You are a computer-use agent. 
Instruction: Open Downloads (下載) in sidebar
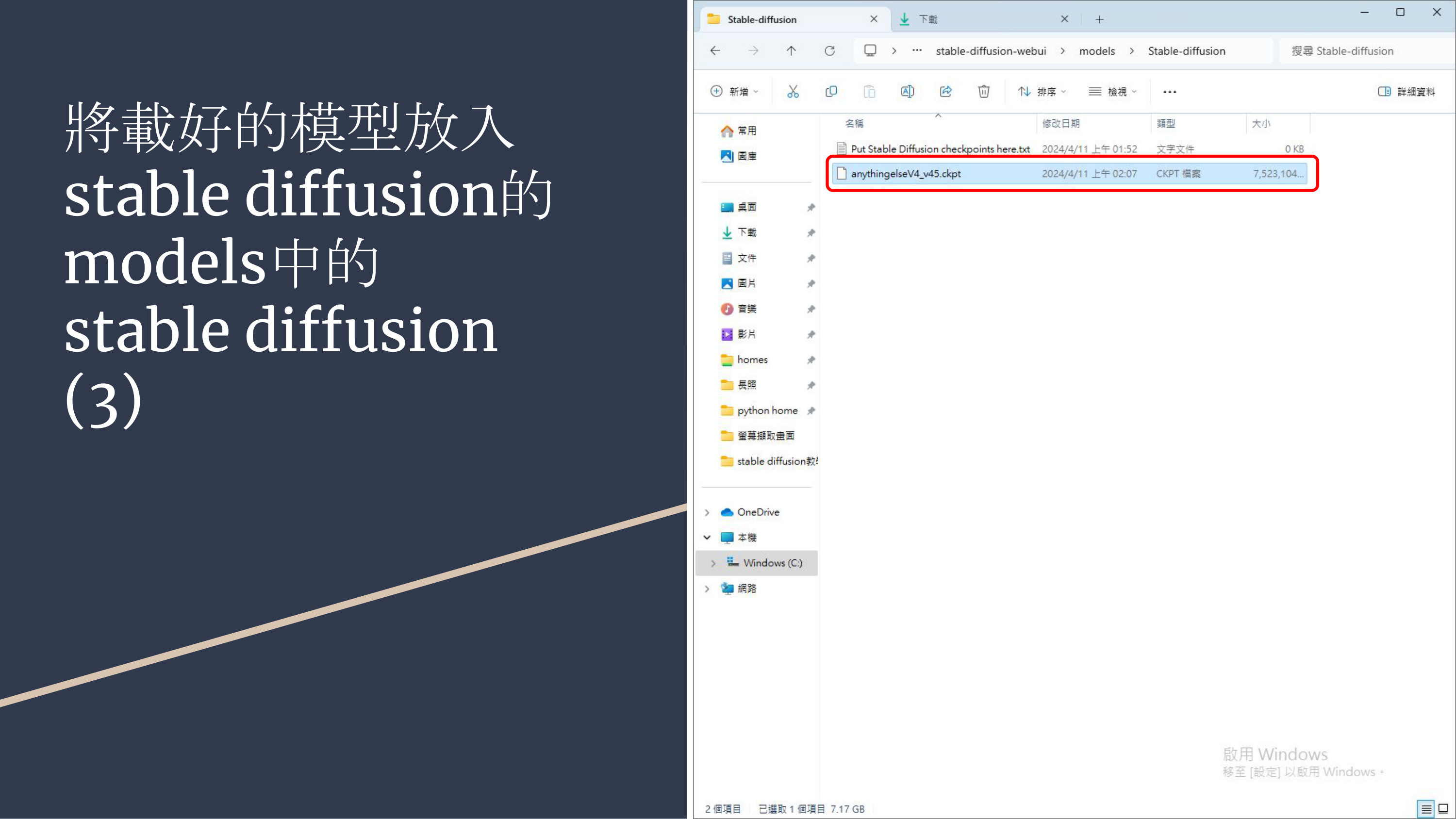[738, 232]
